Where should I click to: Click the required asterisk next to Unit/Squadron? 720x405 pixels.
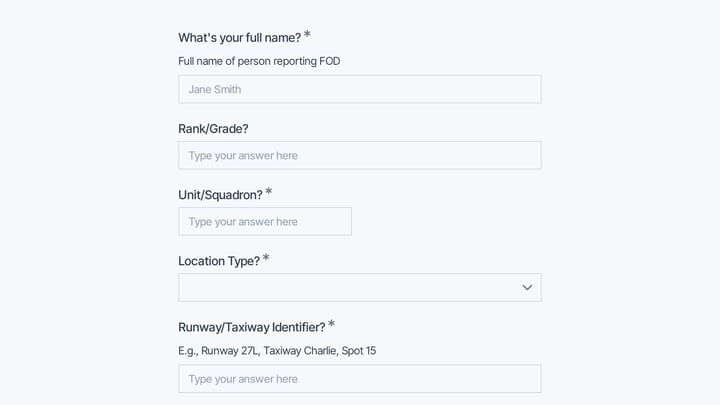coord(269,192)
